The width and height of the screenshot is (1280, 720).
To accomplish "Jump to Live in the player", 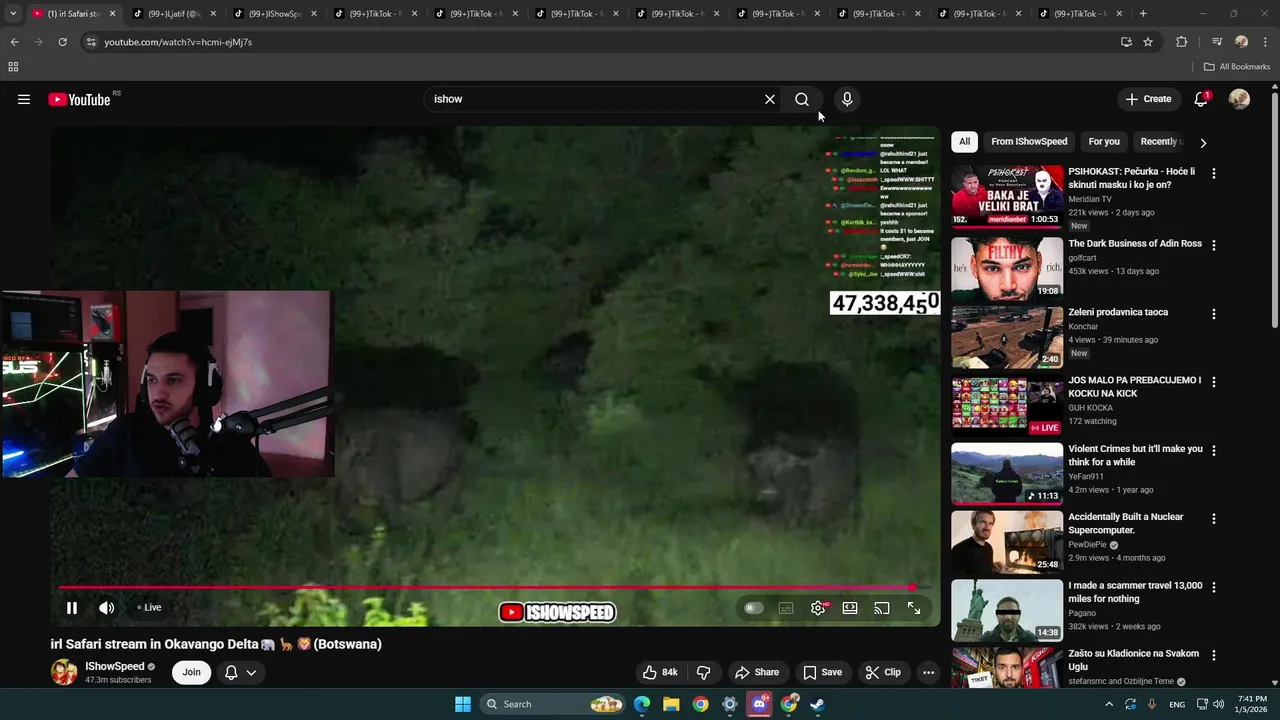I will click(x=150, y=608).
